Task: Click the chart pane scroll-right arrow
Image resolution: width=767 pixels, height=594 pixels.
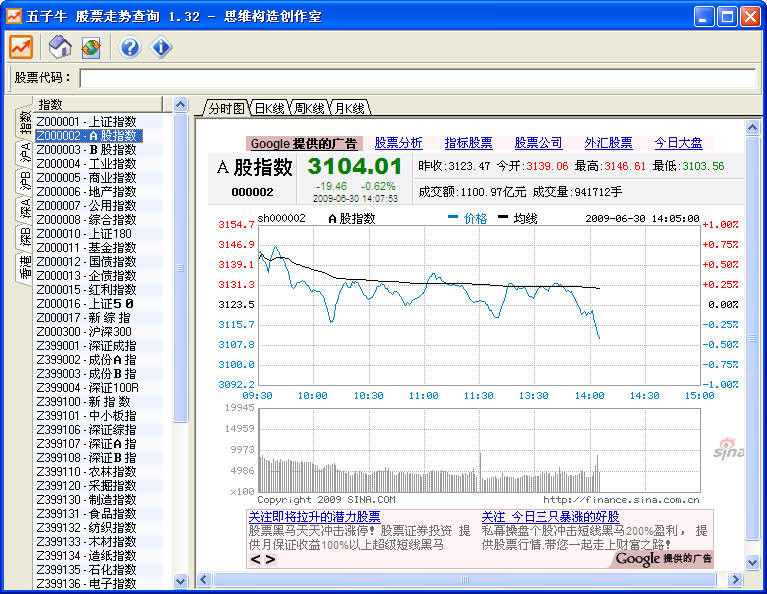Action: tap(734, 580)
